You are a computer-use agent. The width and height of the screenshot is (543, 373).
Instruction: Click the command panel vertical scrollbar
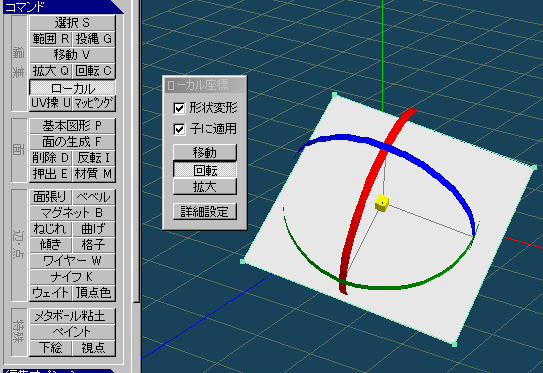(x=136, y=151)
